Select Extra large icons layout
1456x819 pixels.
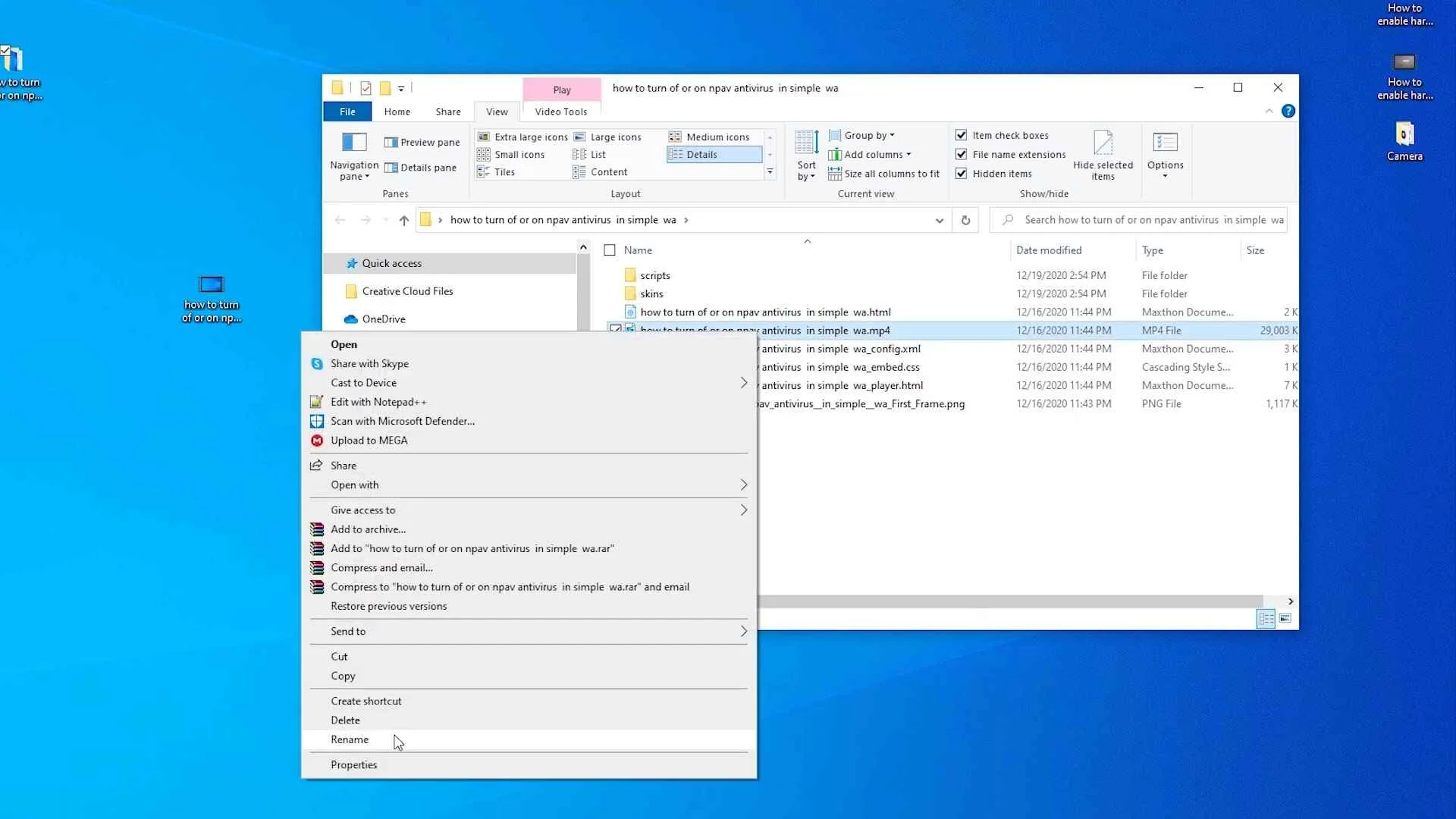click(522, 137)
